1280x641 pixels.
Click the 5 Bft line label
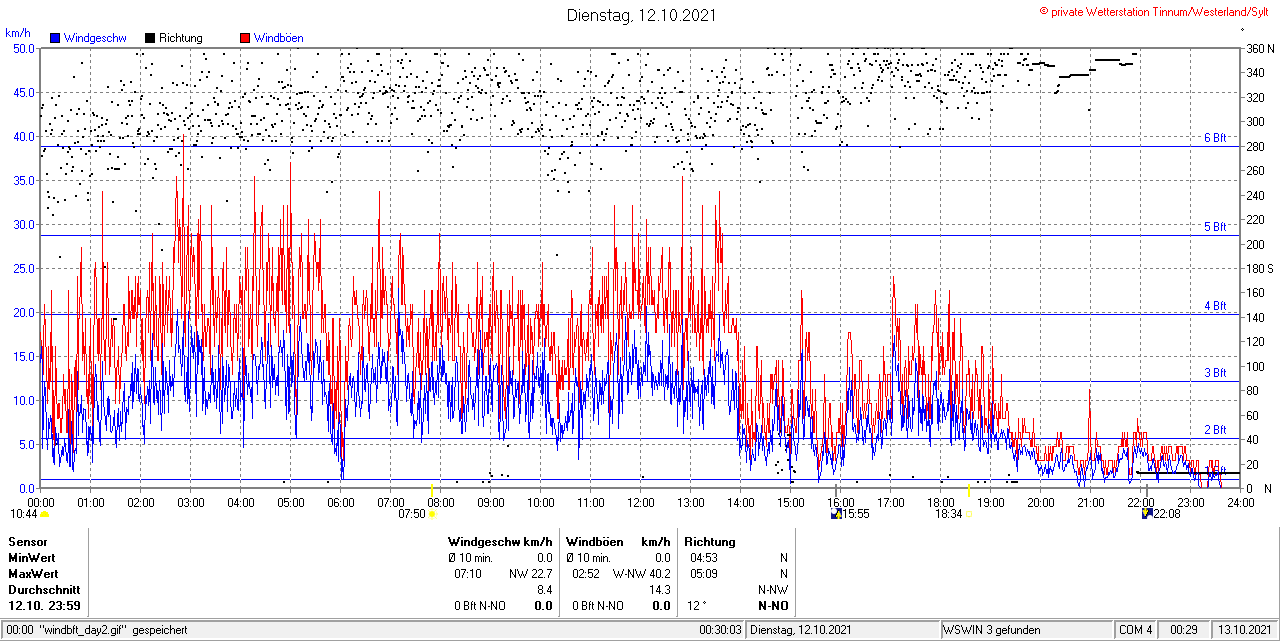(1215, 227)
